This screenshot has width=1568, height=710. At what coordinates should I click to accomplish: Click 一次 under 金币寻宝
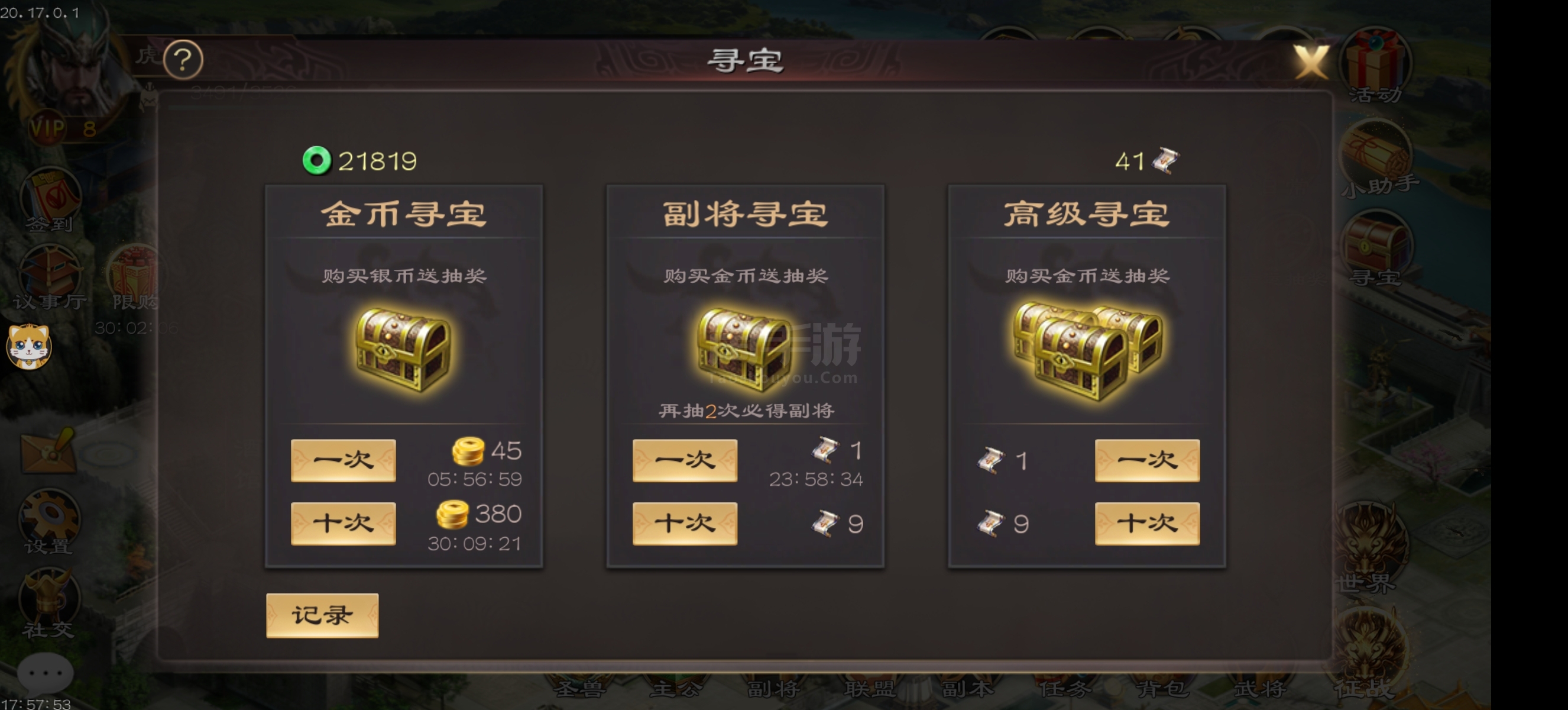pos(344,460)
